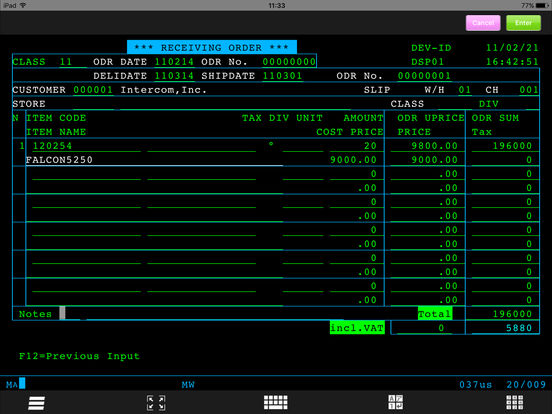Image resolution: width=552 pixels, height=414 pixels.
Task: Click the CUSTOMER code field 000001
Action: click(x=93, y=90)
